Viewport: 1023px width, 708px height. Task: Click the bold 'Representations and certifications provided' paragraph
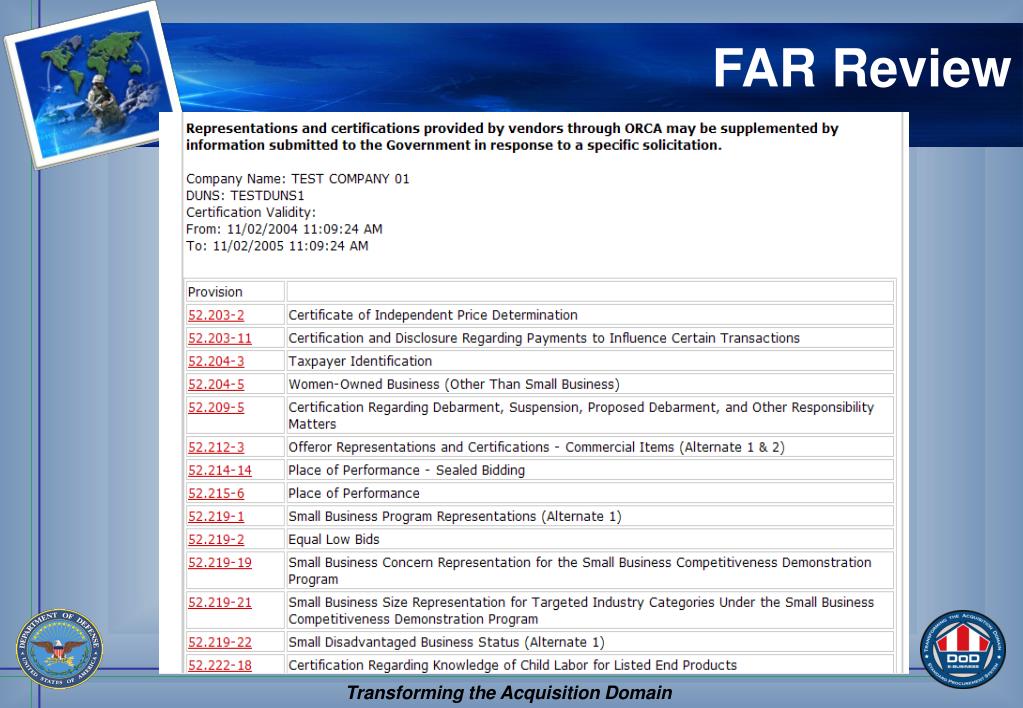tap(512, 137)
